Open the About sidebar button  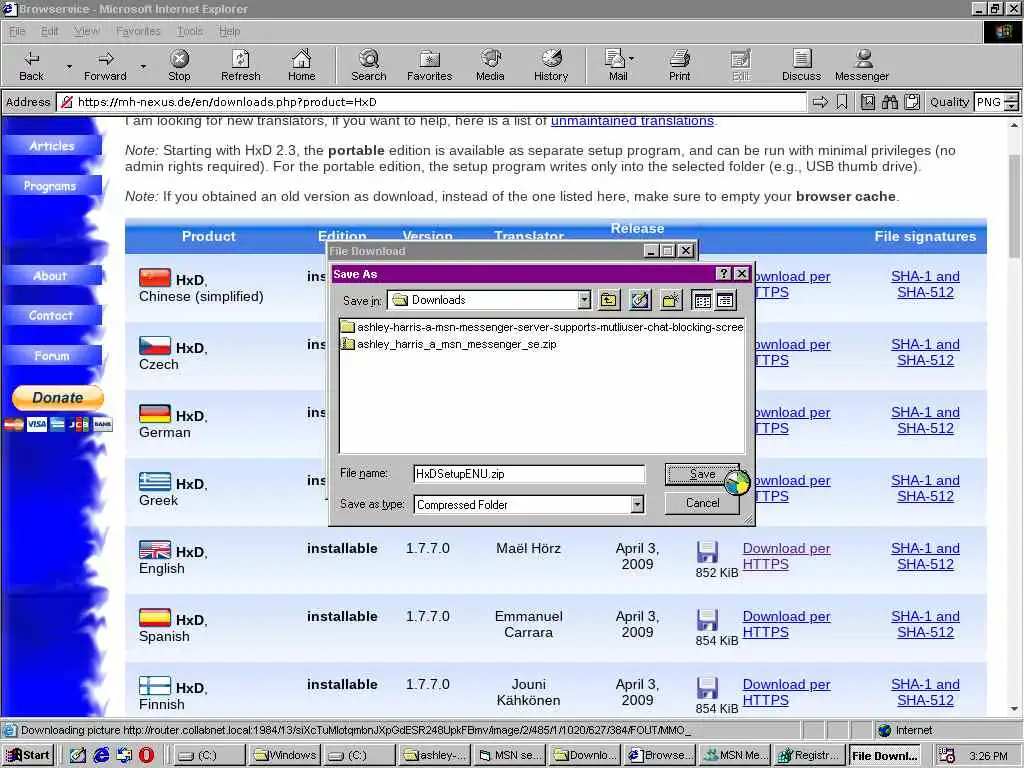tap(50, 276)
